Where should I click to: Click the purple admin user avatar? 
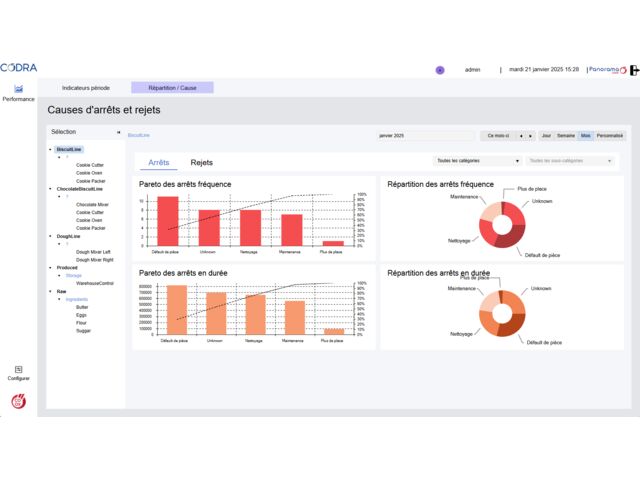pos(440,70)
